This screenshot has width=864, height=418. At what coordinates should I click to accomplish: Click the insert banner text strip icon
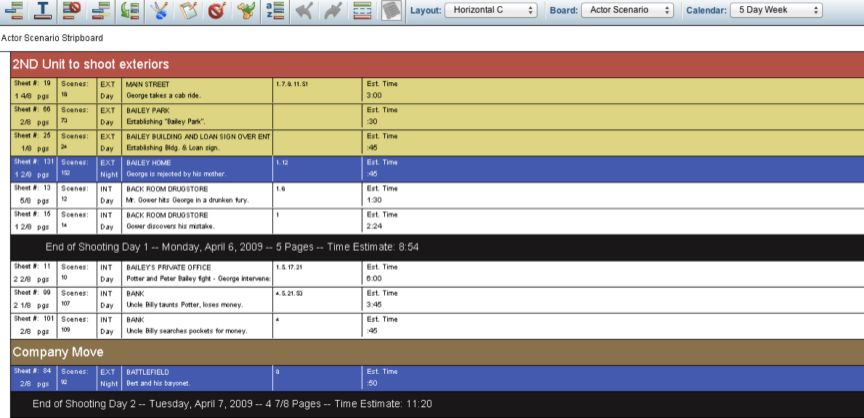(x=42, y=10)
